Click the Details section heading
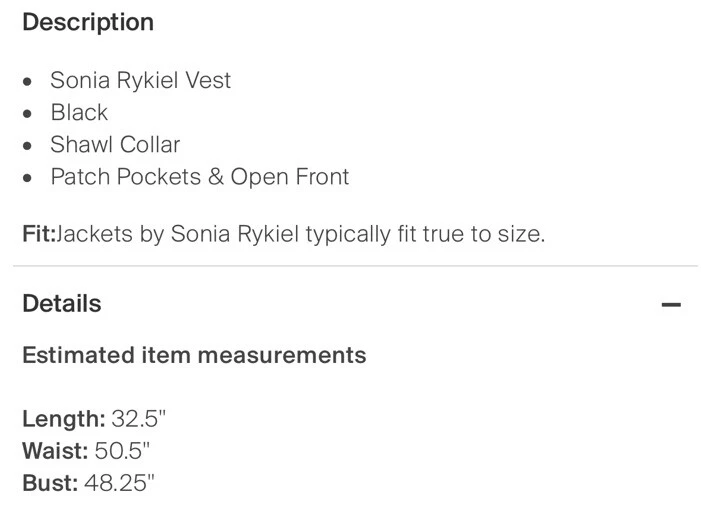Screen dimensions: 701x512 (62, 303)
